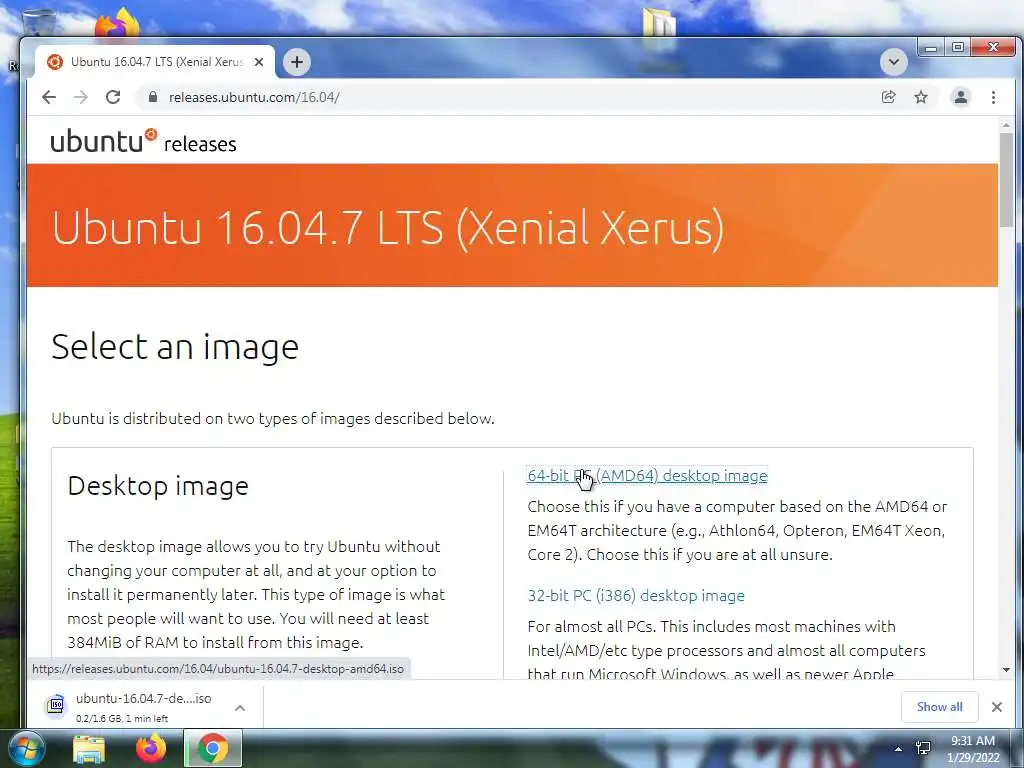This screenshot has width=1024, height=768.
Task: Click ISO file icon in download bar
Action: 56,706
